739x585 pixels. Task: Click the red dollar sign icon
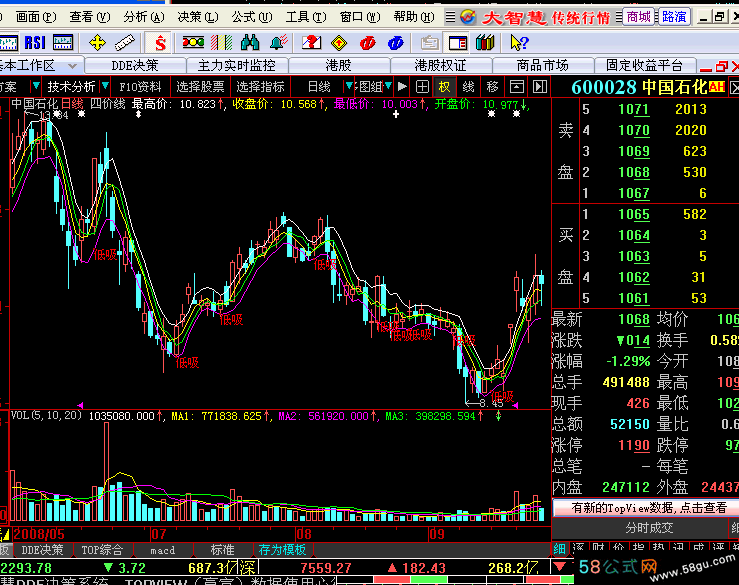tap(160, 43)
